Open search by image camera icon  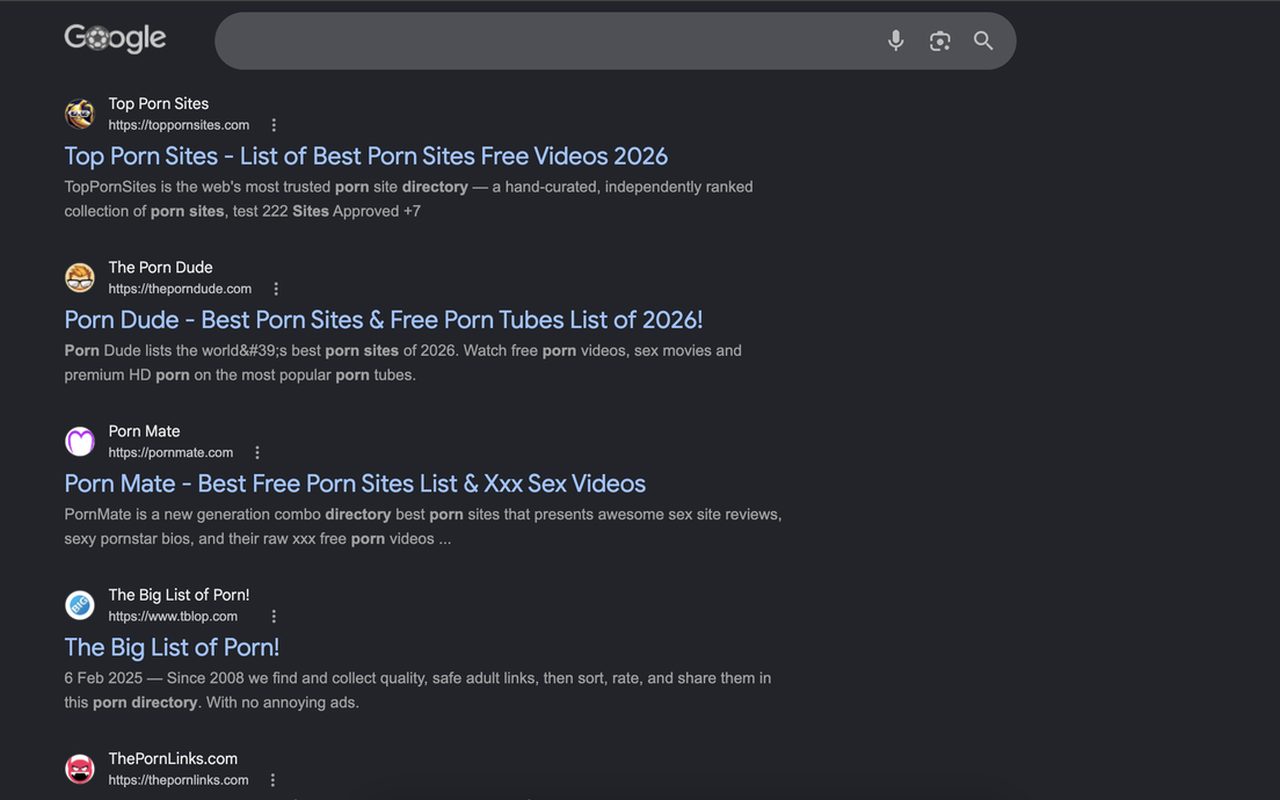940,40
